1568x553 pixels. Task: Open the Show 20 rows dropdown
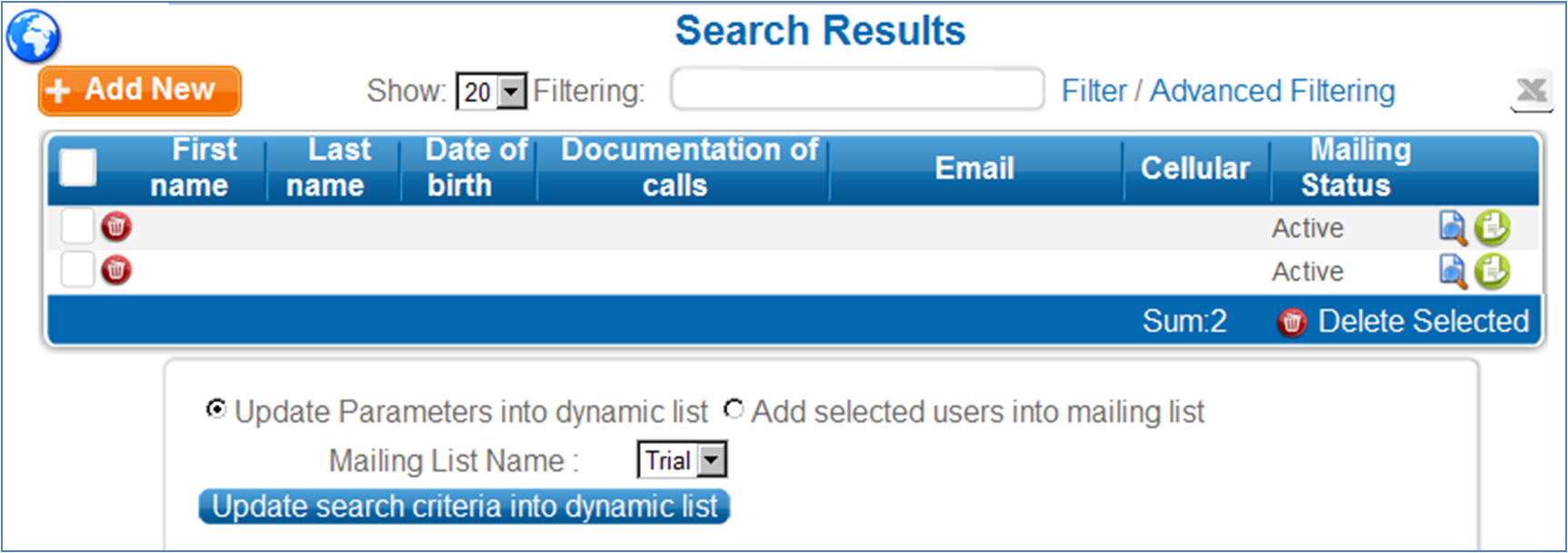coord(492,91)
